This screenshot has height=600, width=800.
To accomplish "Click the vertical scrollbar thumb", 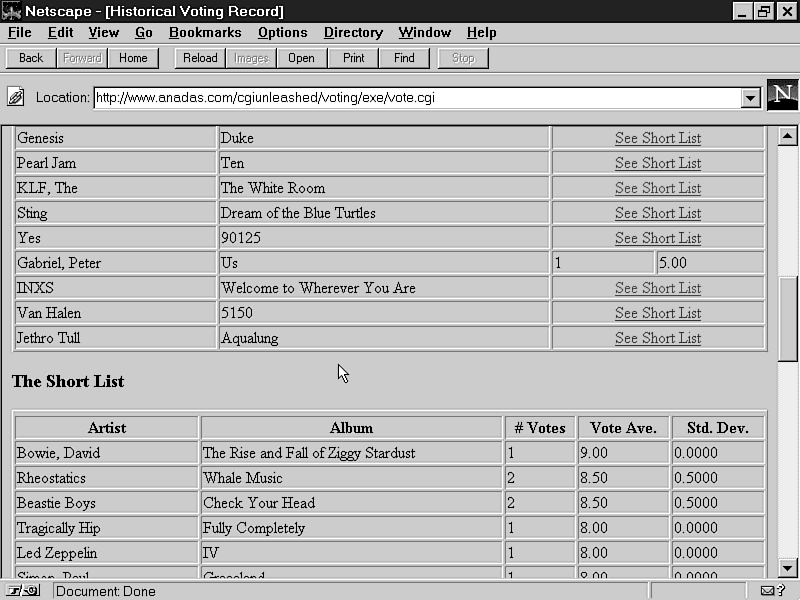I will [787, 319].
